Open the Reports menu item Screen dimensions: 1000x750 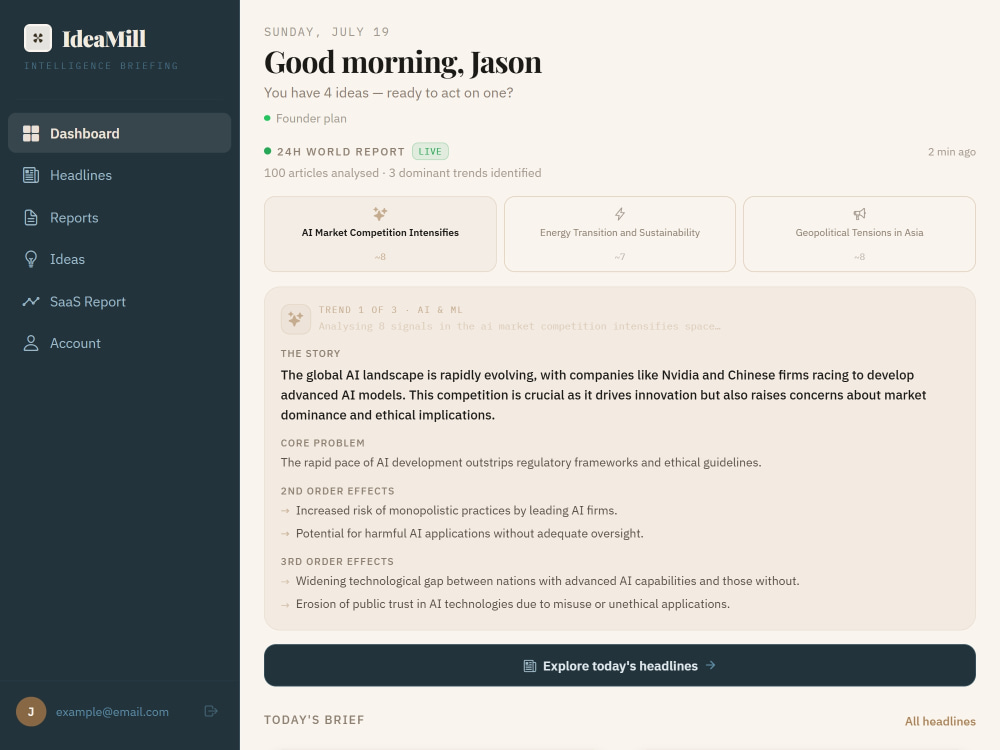(119, 217)
